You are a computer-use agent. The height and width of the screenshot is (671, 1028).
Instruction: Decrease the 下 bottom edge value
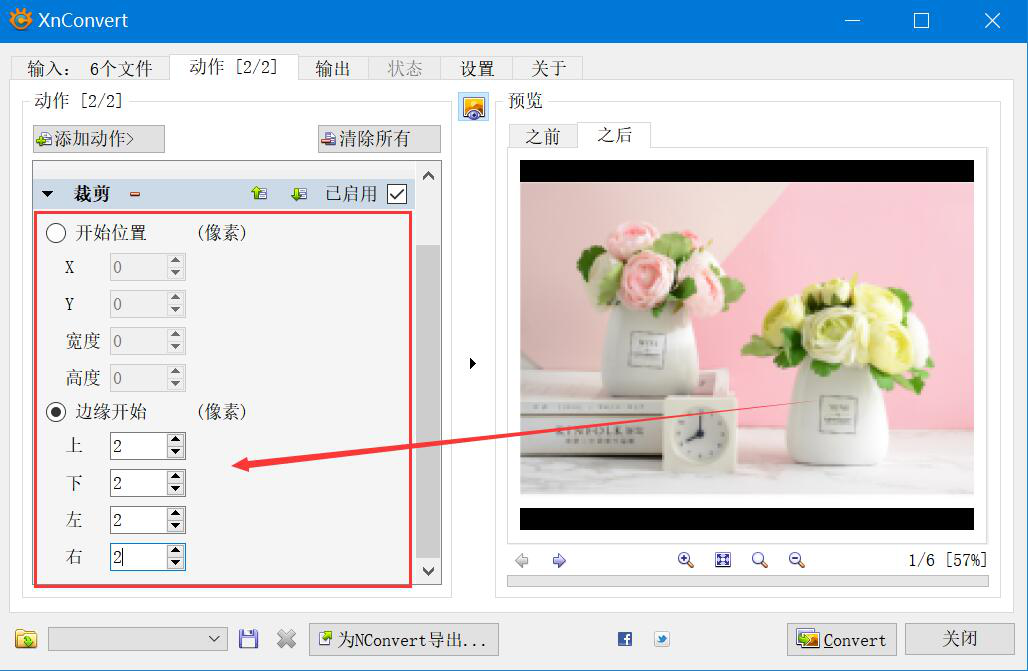[175, 489]
